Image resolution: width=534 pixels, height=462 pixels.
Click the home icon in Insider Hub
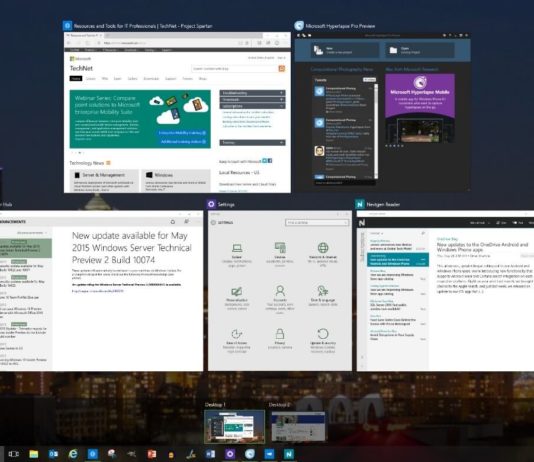(173, 222)
